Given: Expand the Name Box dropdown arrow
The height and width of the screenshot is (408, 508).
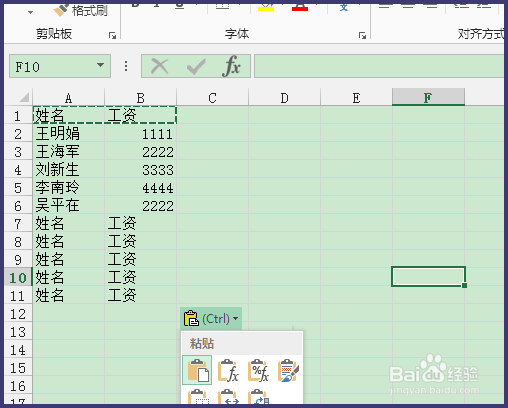Looking at the screenshot, I should tap(100, 65).
